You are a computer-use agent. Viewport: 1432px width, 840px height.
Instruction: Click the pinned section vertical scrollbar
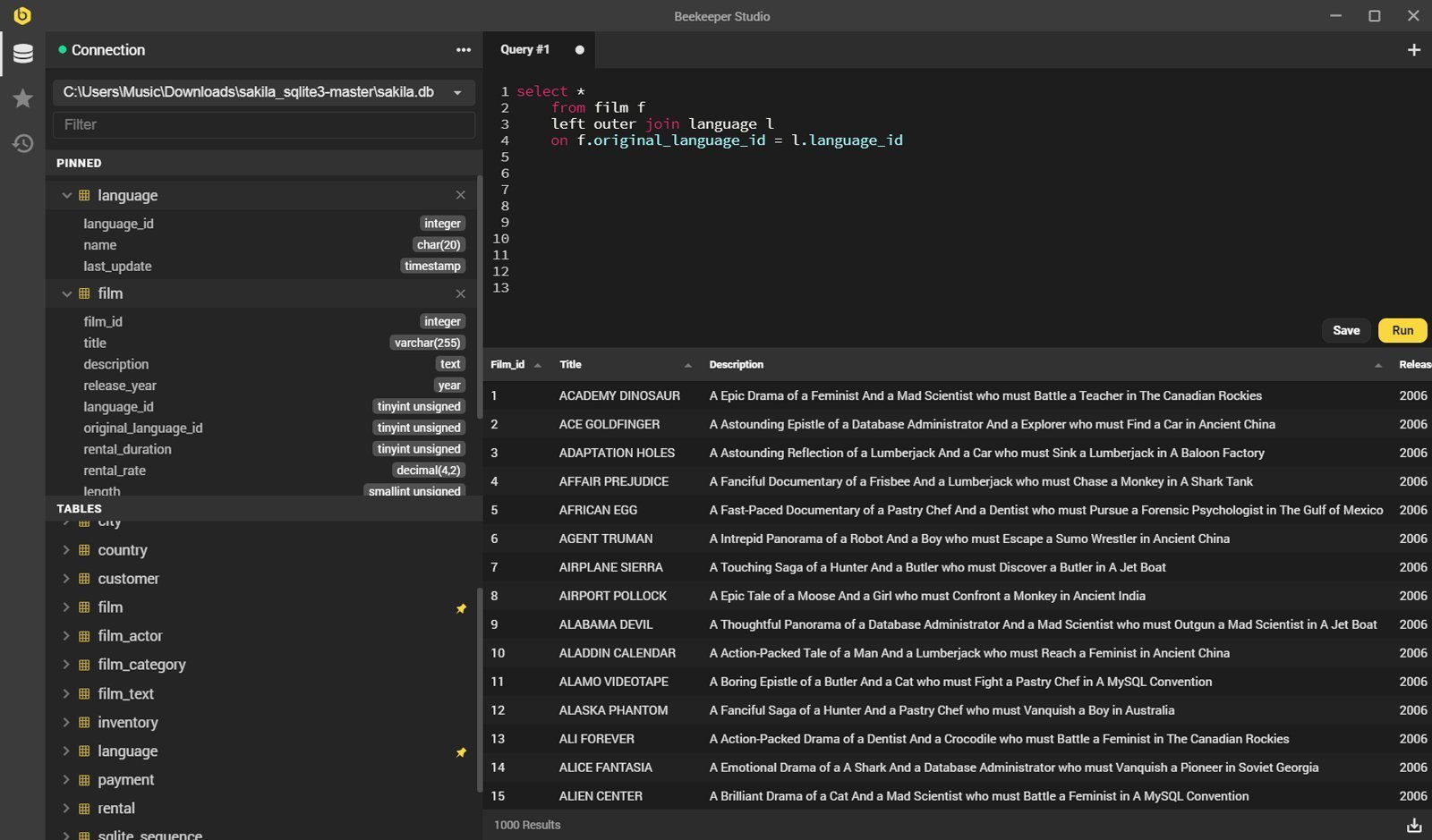tap(480, 295)
